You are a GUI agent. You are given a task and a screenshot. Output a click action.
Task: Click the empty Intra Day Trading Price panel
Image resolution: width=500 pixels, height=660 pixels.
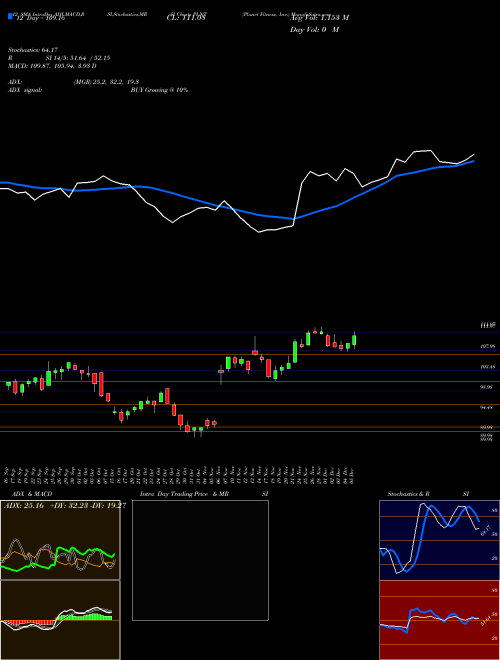tap(200, 560)
